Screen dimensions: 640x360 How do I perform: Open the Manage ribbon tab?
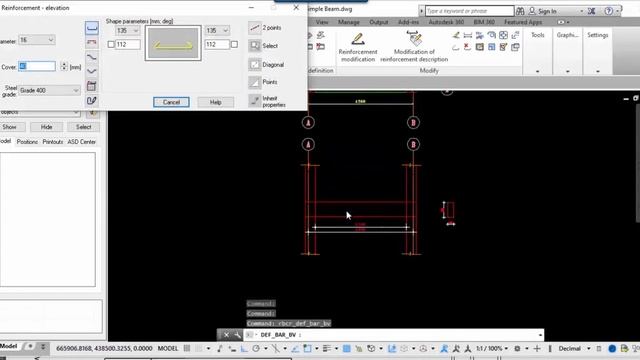349,22
